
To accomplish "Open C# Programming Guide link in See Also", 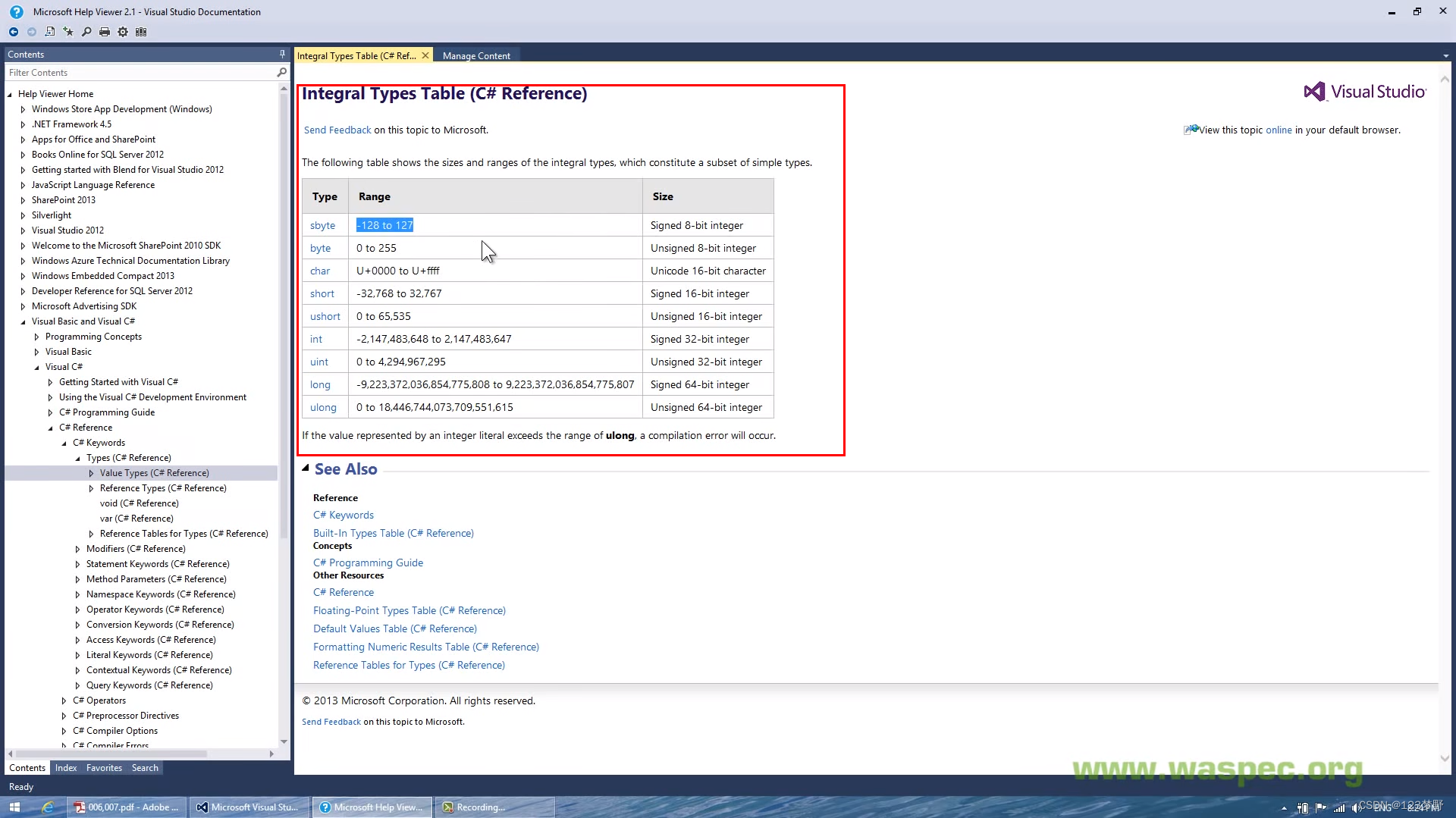I will [x=369, y=563].
